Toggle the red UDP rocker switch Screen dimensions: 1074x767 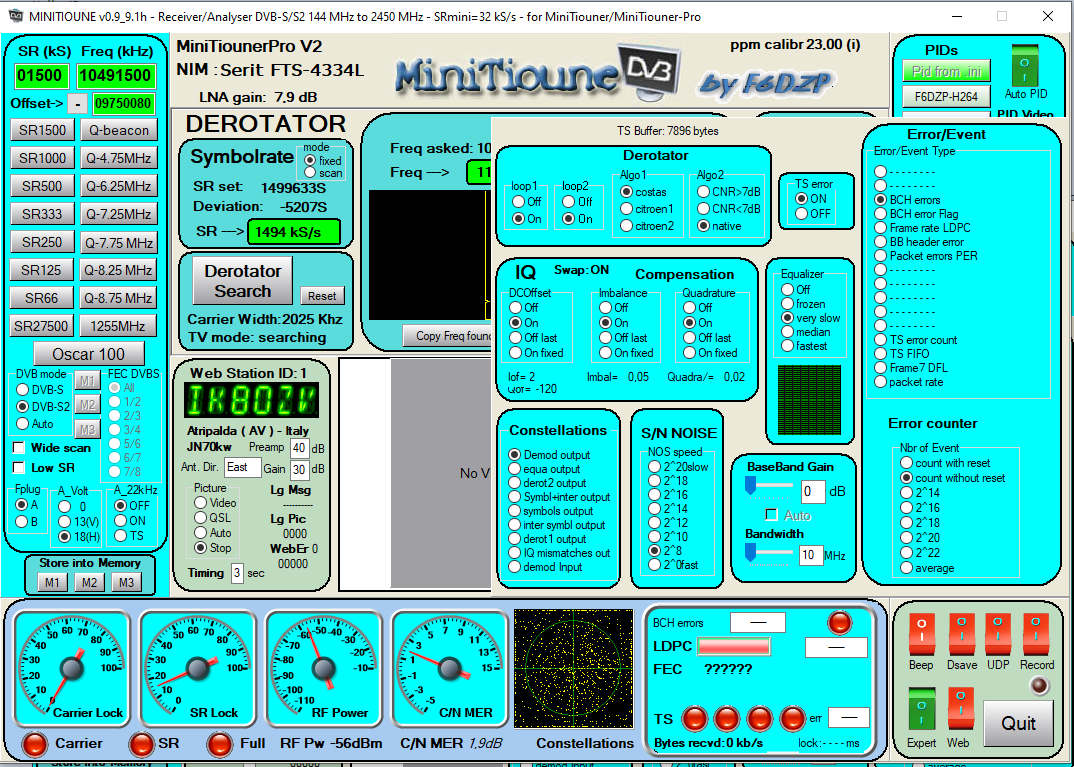point(998,634)
